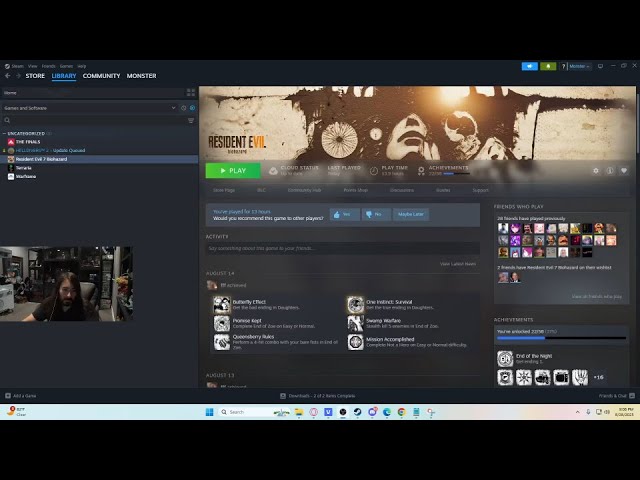Select Terraria in the library list

[x=20, y=168]
